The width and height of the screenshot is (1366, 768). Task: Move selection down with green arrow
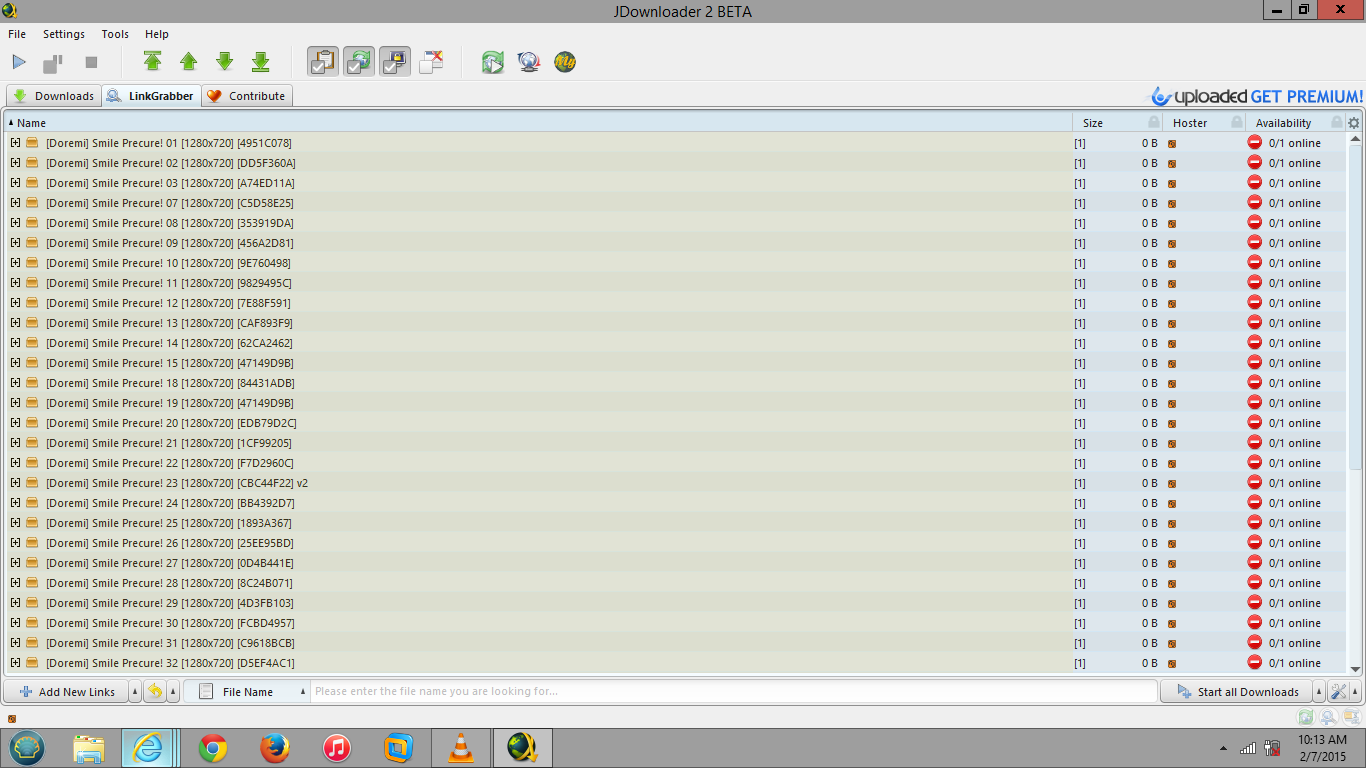pos(224,62)
